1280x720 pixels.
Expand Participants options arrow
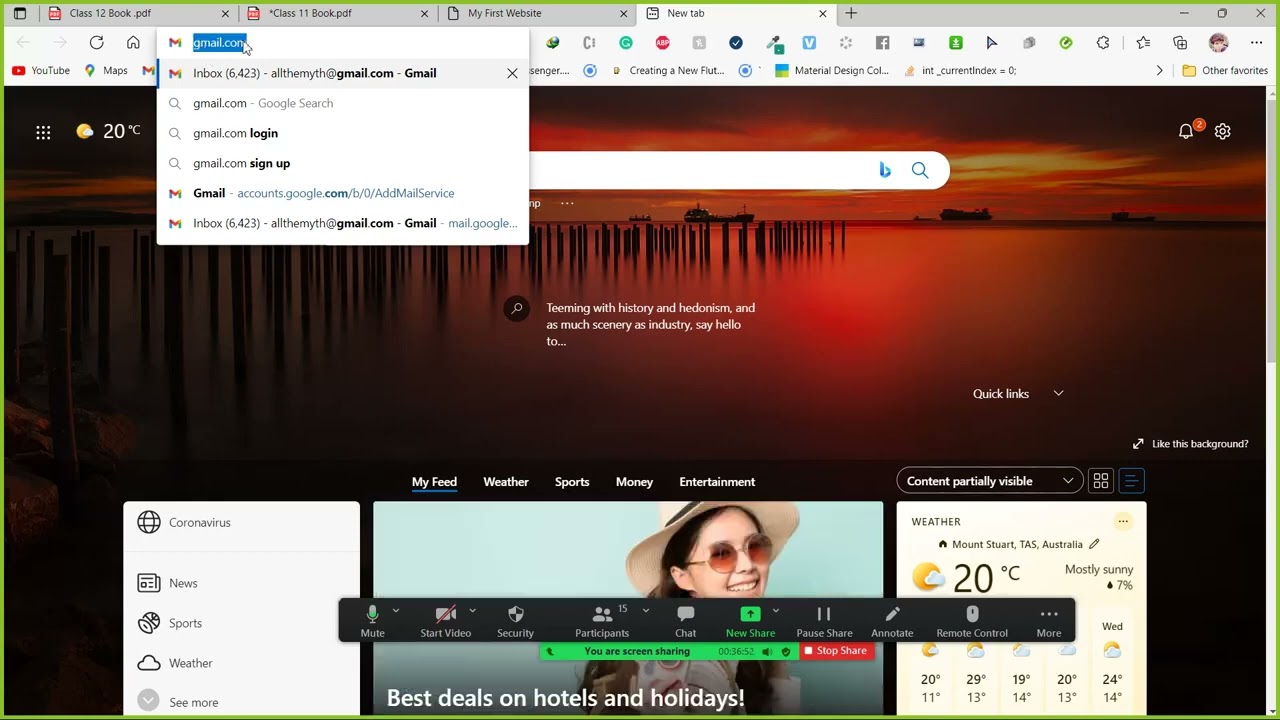point(645,611)
